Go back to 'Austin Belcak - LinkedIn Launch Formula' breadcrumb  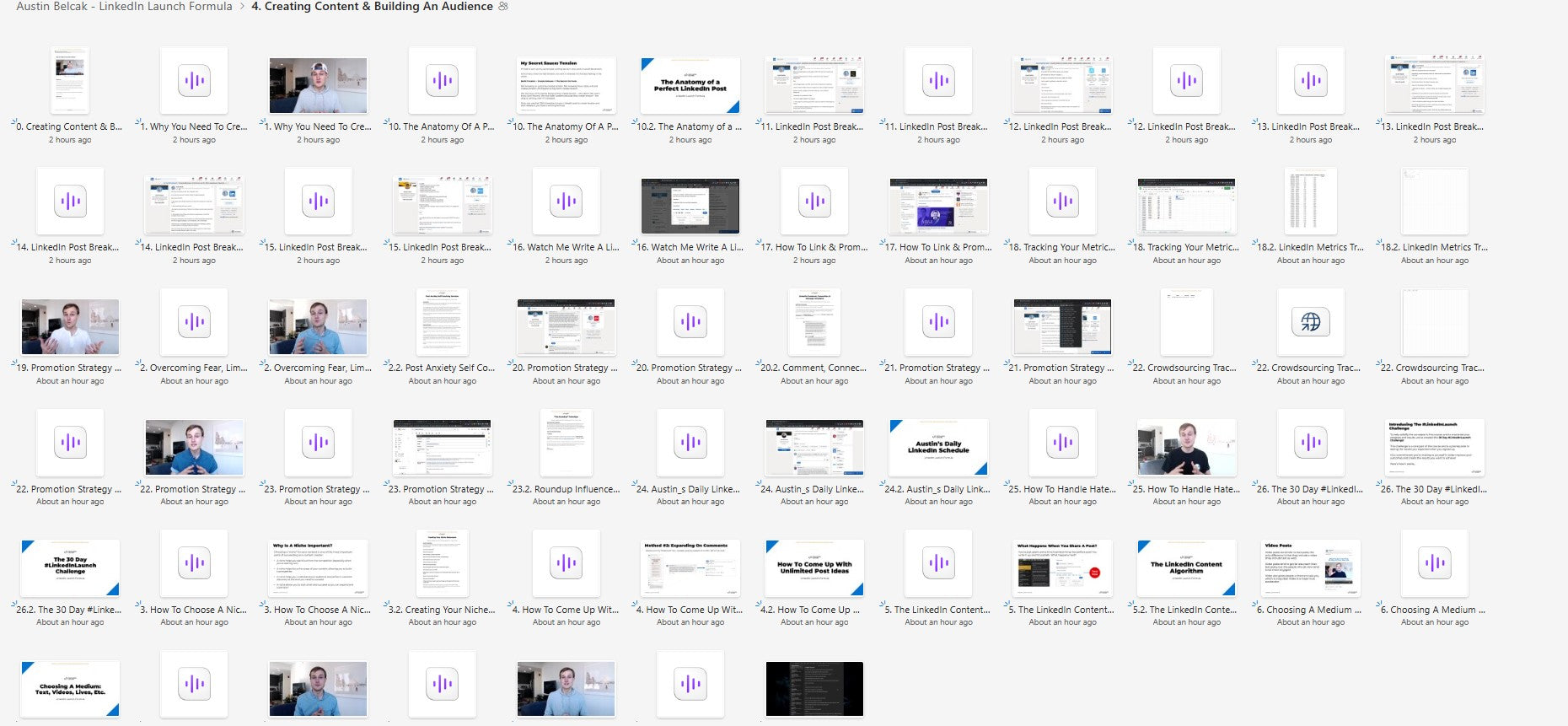click(124, 7)
